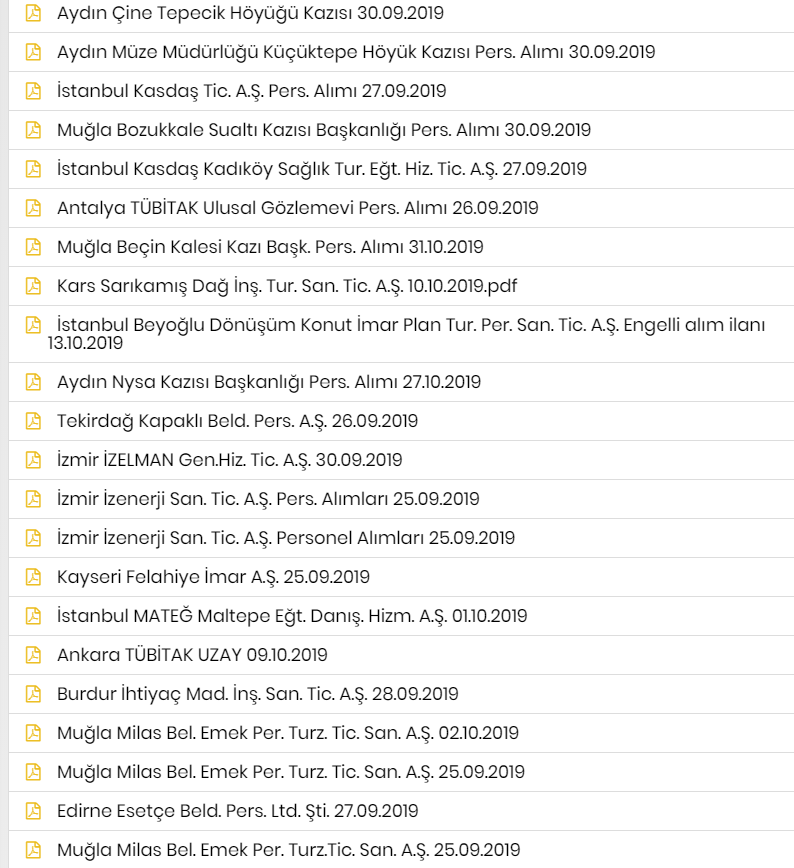Viewport: 794px width, 868px height.
Task: Click PDF icon beside Kayseri Felahiye İmar
Action: point(33,577)
